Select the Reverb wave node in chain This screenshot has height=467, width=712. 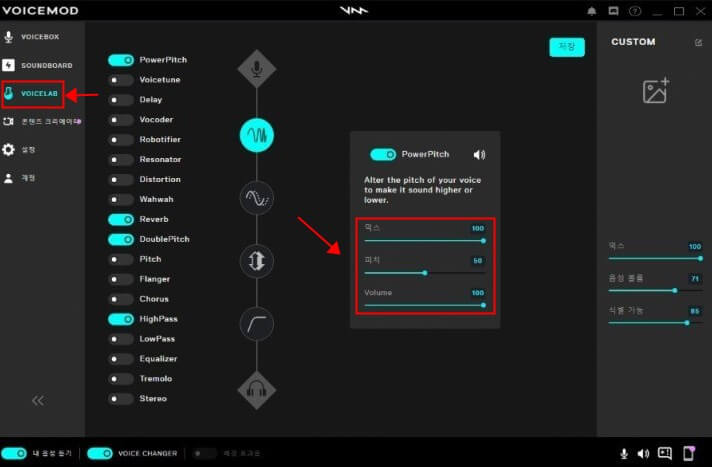click(x=257, y=198)
